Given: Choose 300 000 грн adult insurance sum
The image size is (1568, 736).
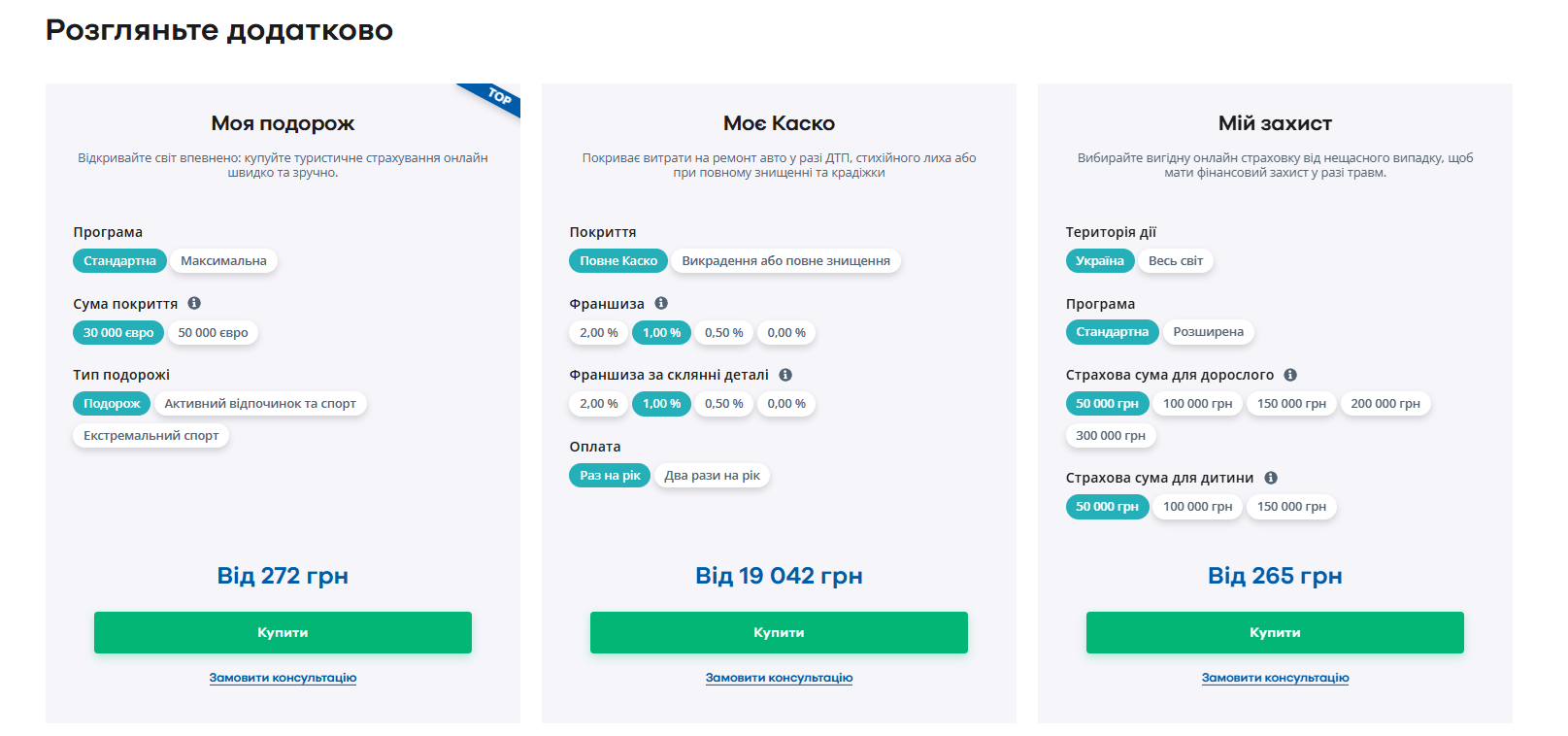Looking at the screenshot, I should coord(1110,436).
